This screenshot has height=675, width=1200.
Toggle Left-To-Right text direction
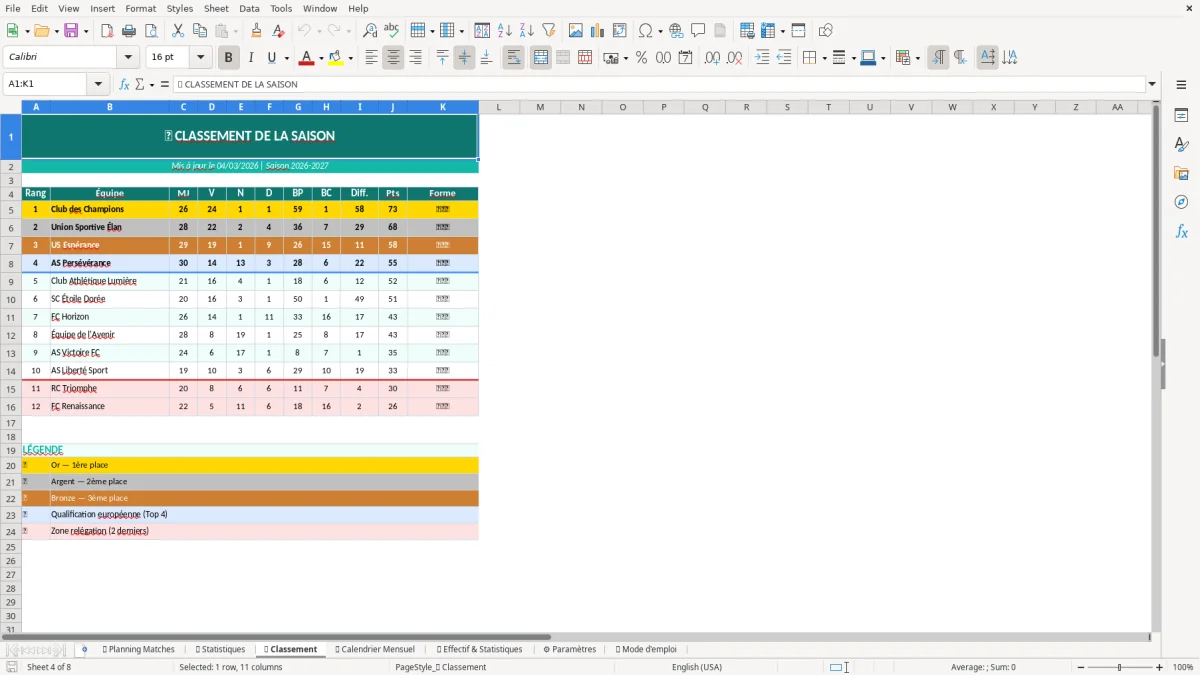(938, 58)
